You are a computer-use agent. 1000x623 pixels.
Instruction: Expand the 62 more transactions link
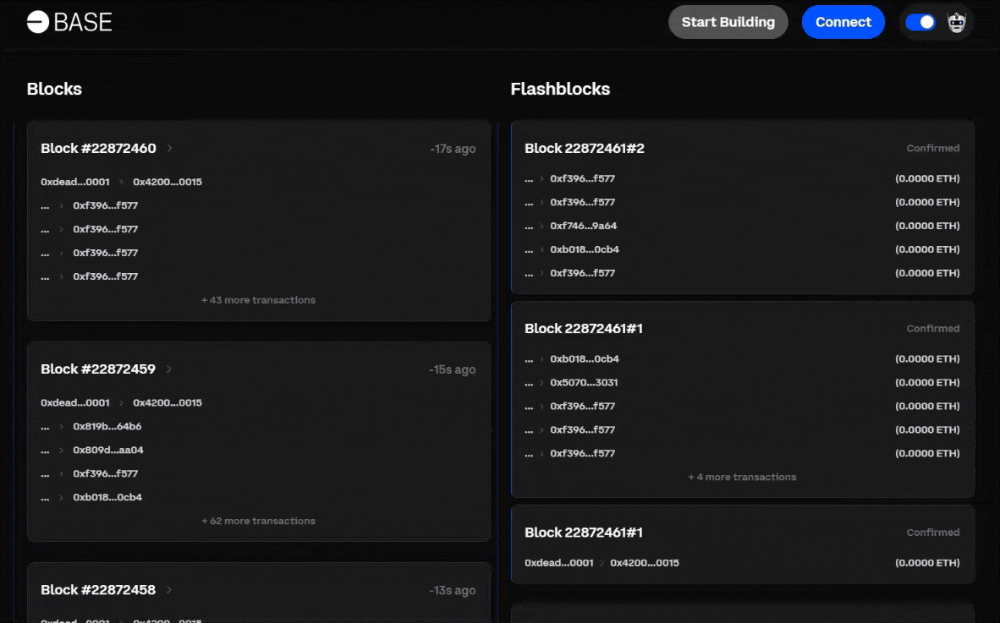258,521
